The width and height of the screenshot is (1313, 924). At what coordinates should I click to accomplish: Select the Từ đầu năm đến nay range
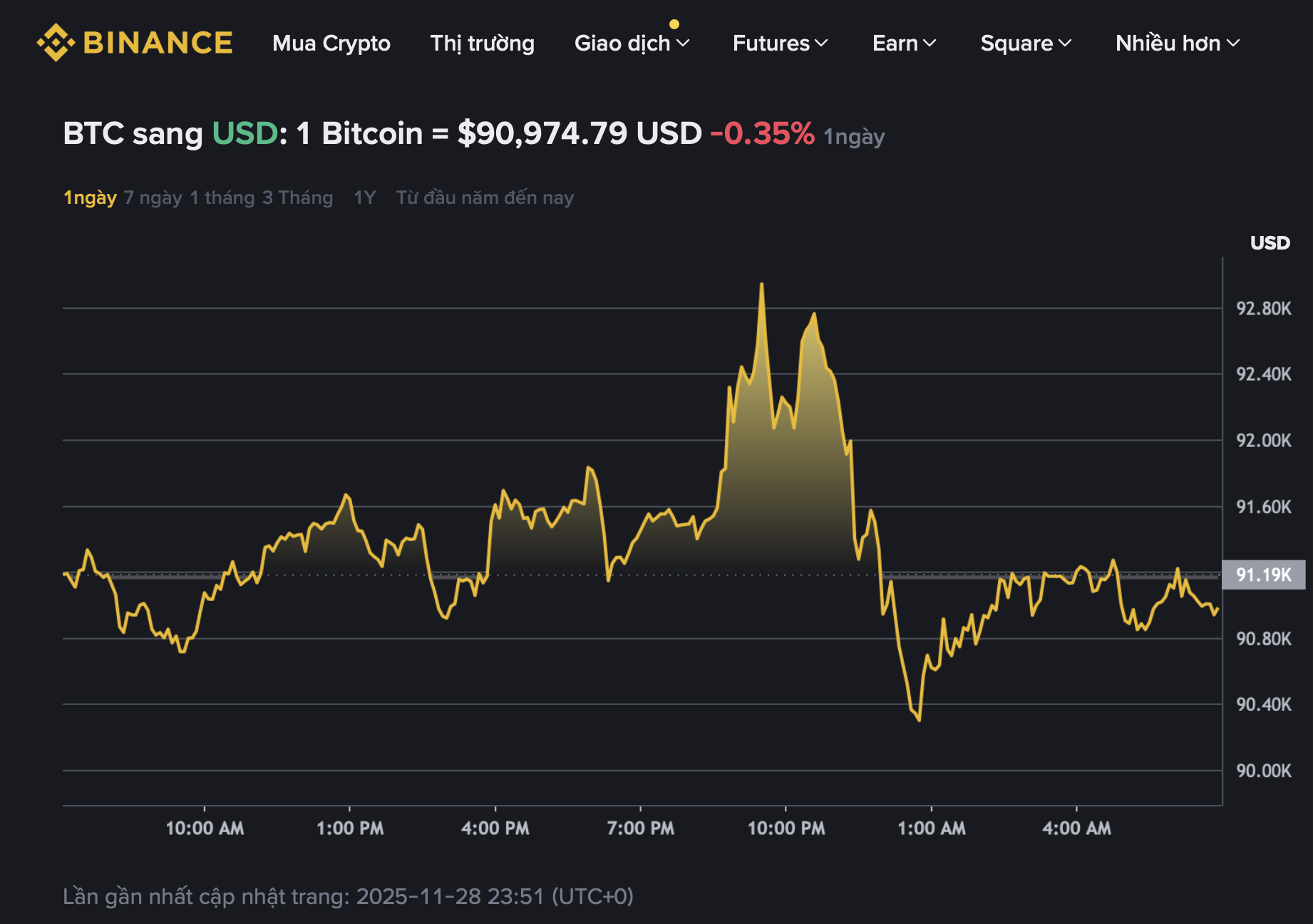coord(485,197)
